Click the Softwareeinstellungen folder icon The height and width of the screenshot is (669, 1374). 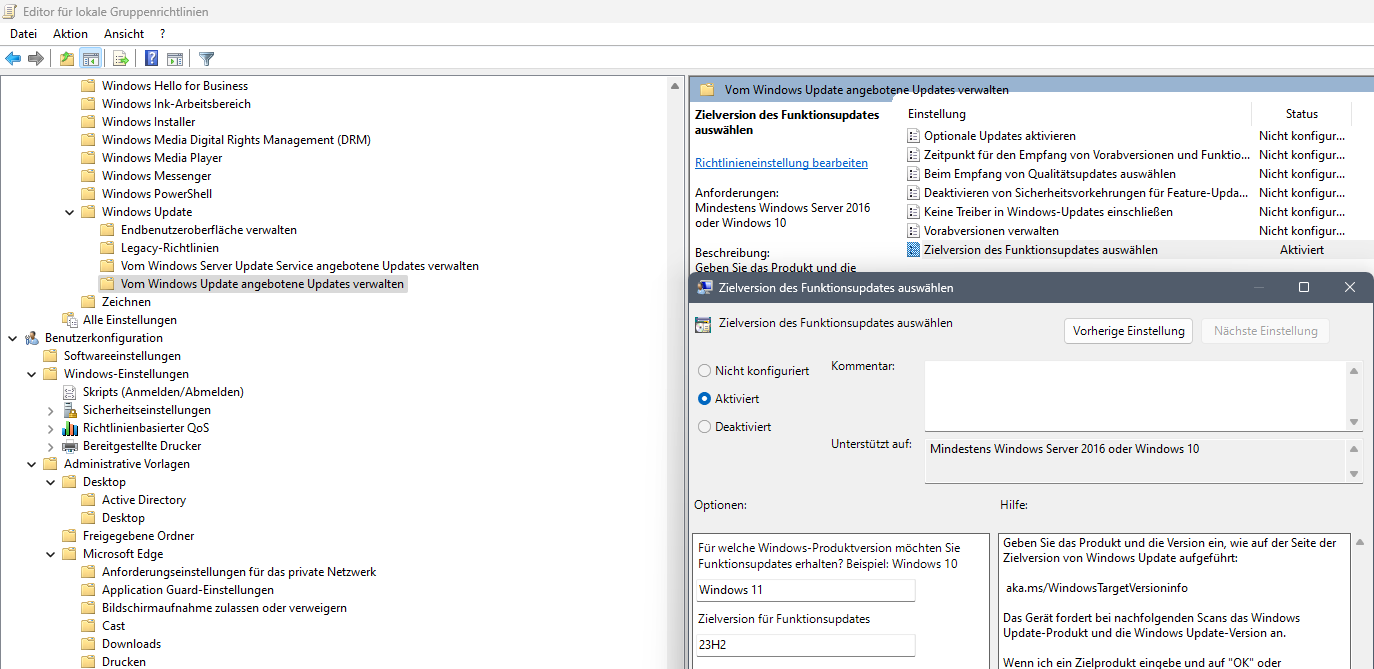click(50, 356)
